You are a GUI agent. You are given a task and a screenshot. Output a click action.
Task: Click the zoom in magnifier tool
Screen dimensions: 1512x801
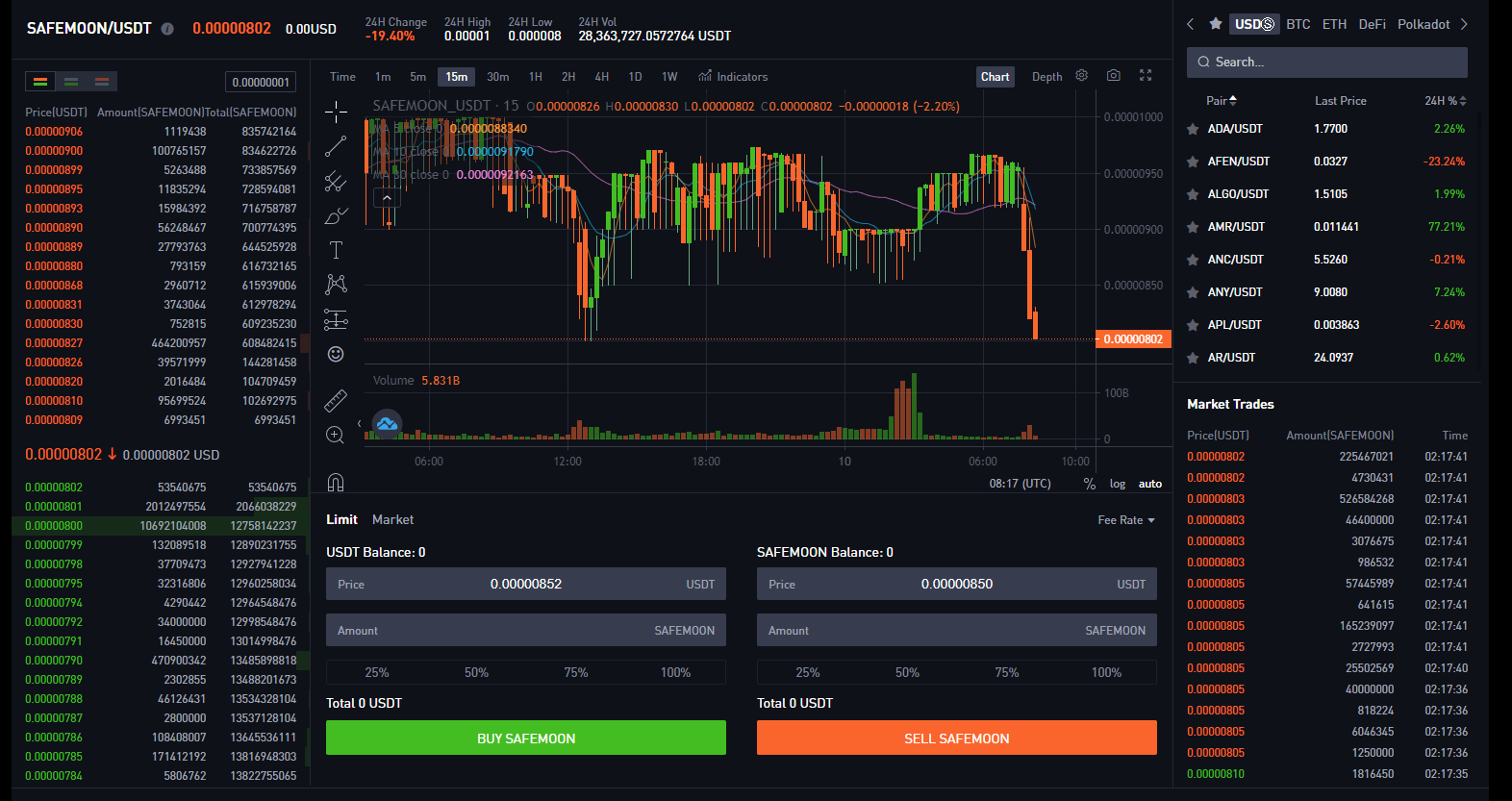(336, 435)
